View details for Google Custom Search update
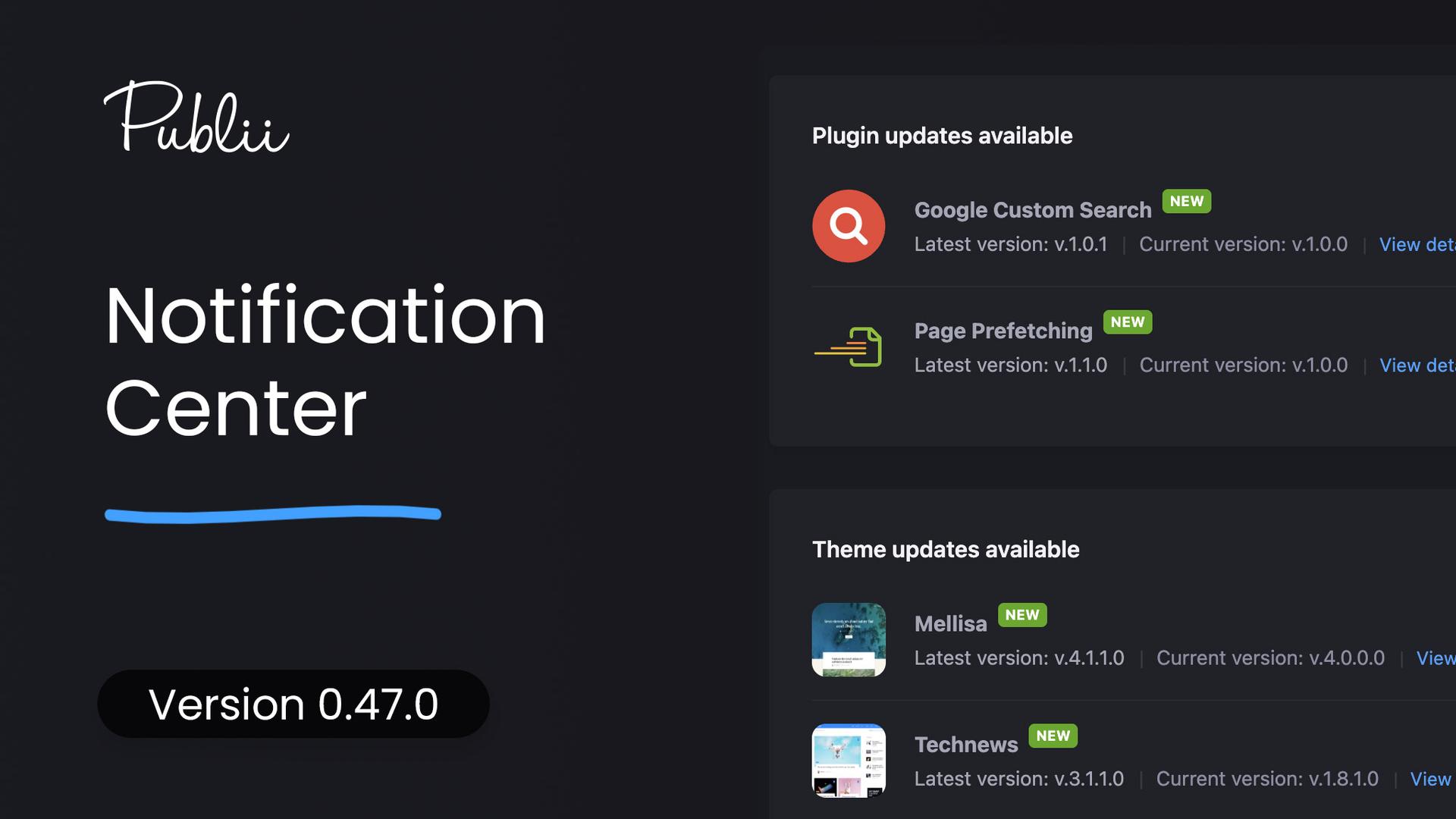 pos(1416,245)
